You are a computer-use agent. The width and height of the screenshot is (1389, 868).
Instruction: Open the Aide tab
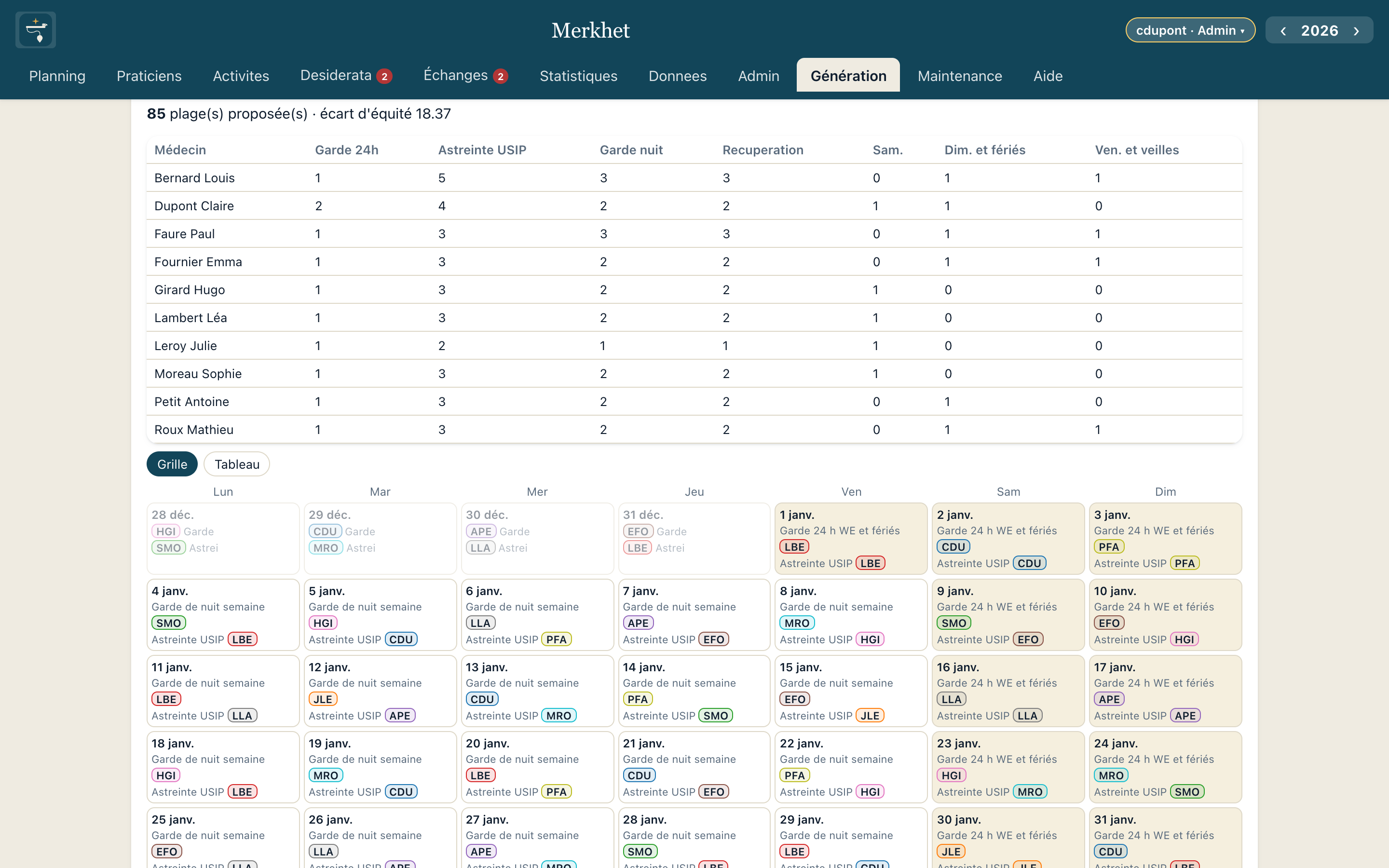[1048, 76]
